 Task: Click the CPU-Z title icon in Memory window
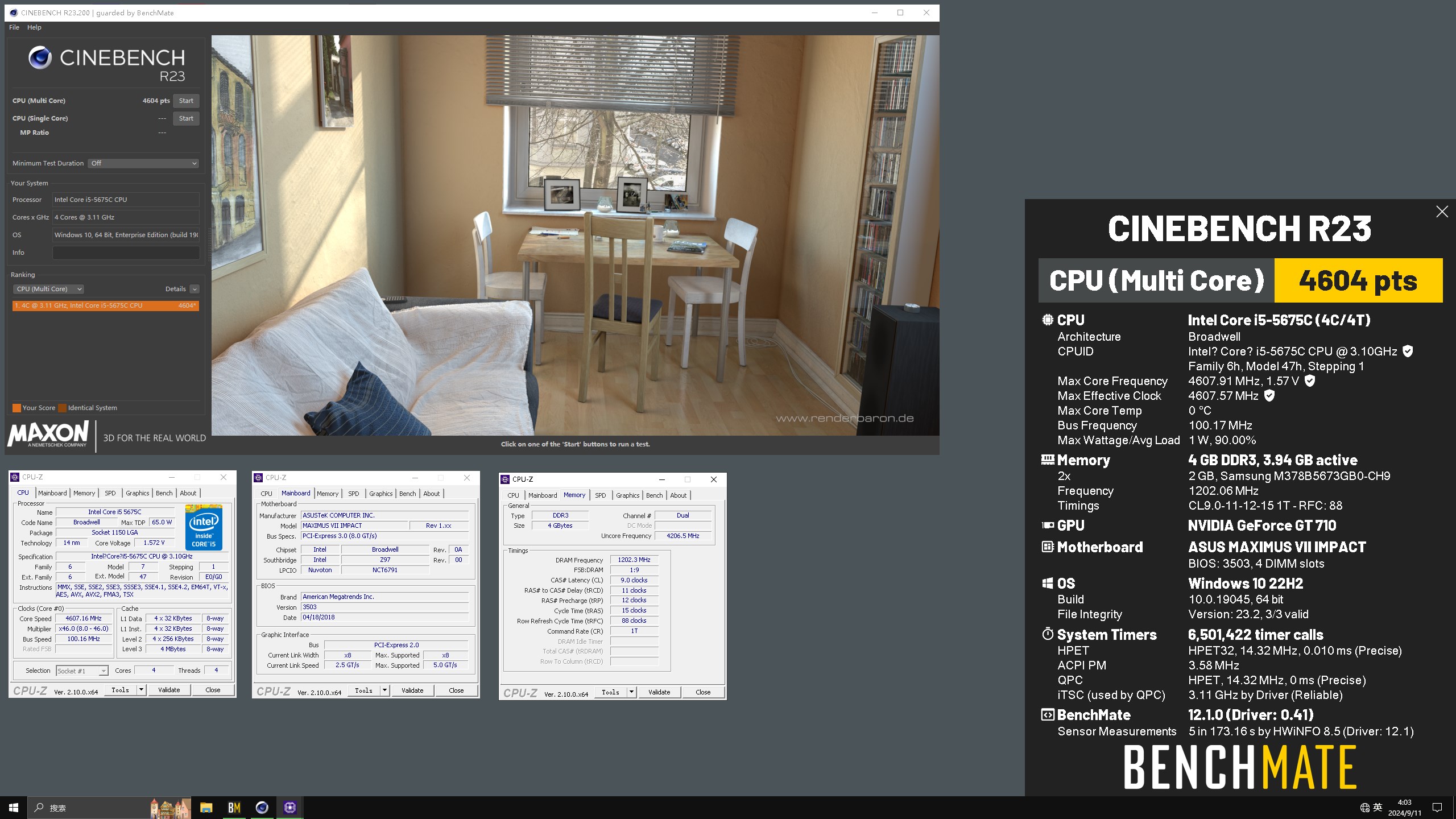[x=505, y=479]
